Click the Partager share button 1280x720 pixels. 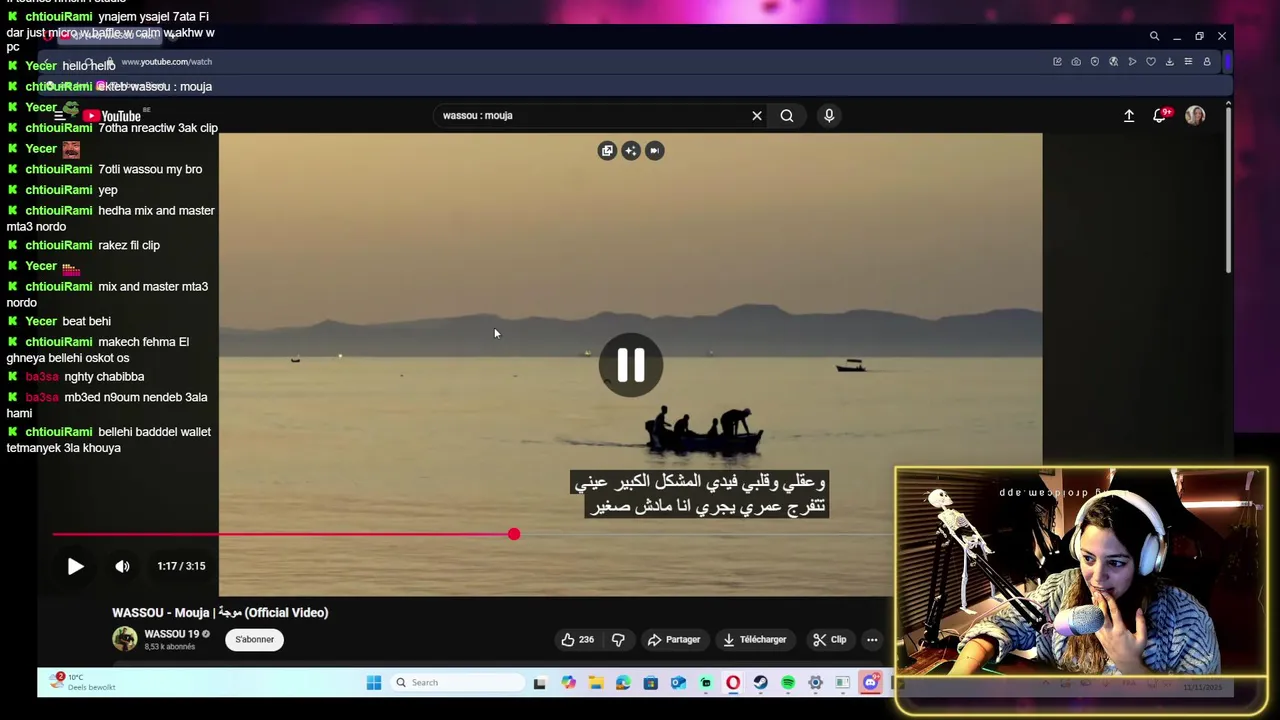(x=673, y=639)
